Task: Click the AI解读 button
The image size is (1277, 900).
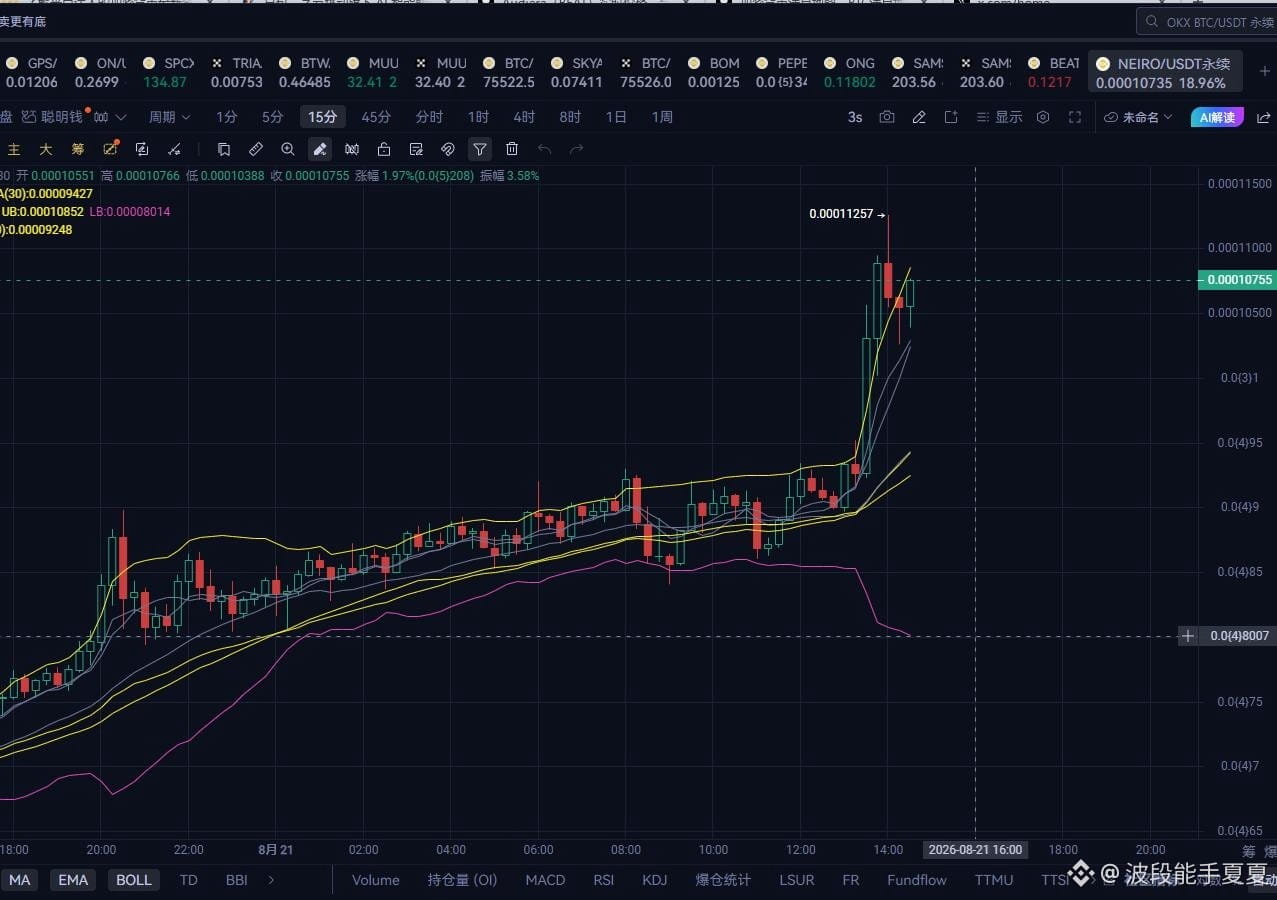Action: click(1217, 117)
